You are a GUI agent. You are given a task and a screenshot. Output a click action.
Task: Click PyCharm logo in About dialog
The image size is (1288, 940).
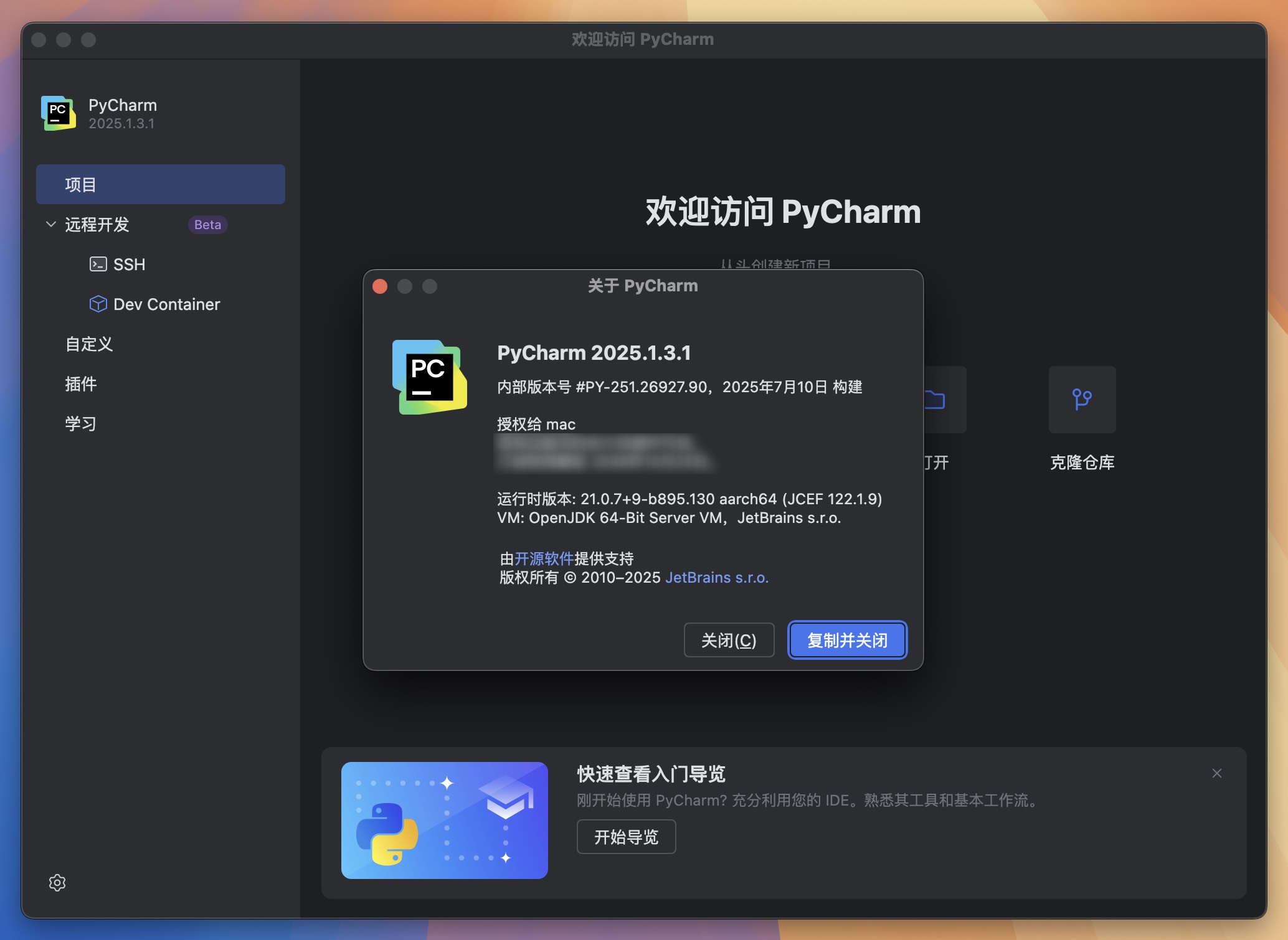click(x=429, y=377)
